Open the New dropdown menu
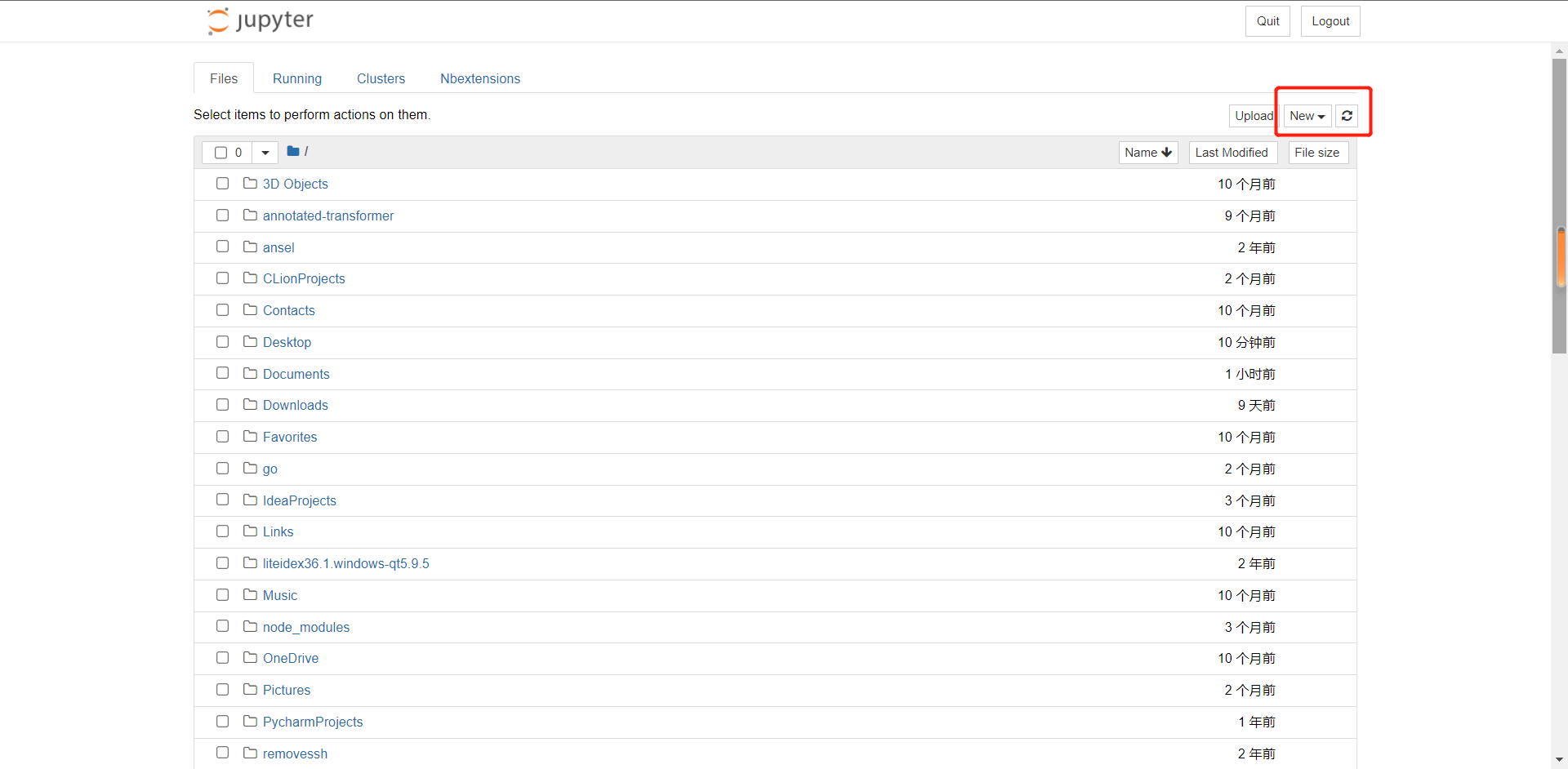This screenshot has width=1568, height=769. coord(1307,116)
